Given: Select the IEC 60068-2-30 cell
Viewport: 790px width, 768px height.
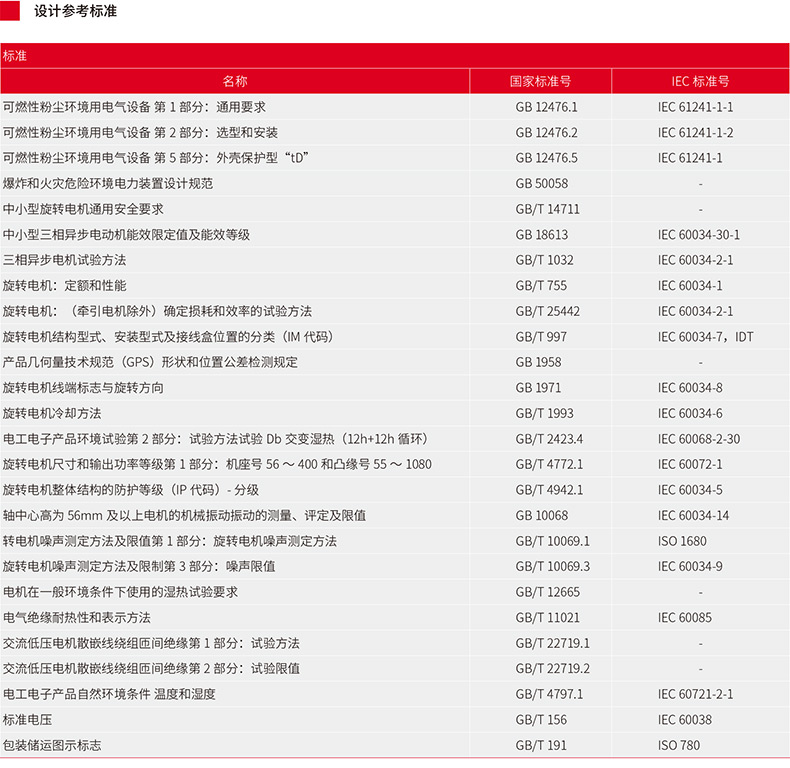Looking at the screenshot, I should tap(699, 439).
